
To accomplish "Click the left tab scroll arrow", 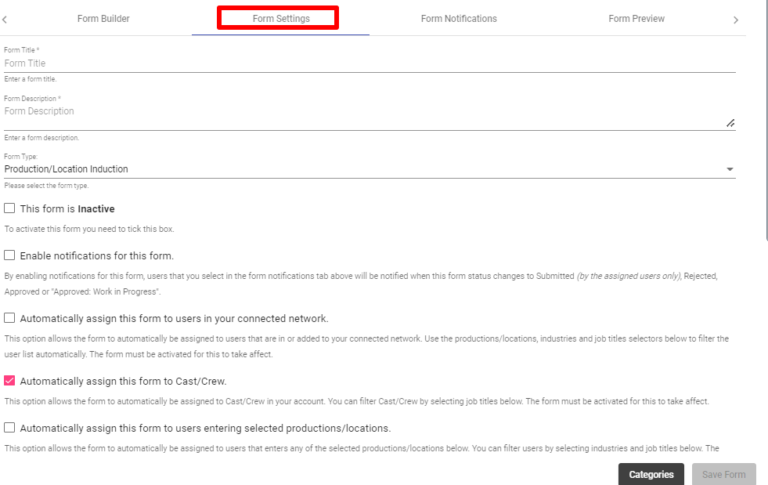I will tap(5, 20).
